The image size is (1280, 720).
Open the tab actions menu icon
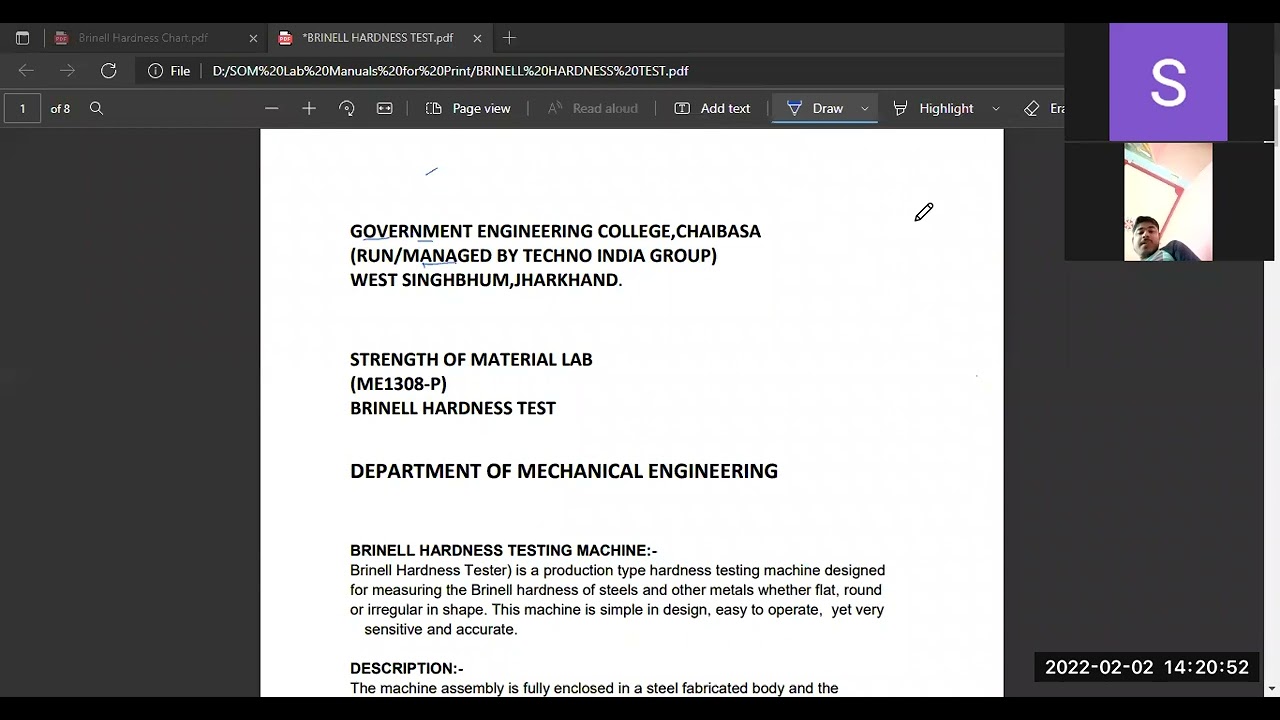(x=22, y=38)
